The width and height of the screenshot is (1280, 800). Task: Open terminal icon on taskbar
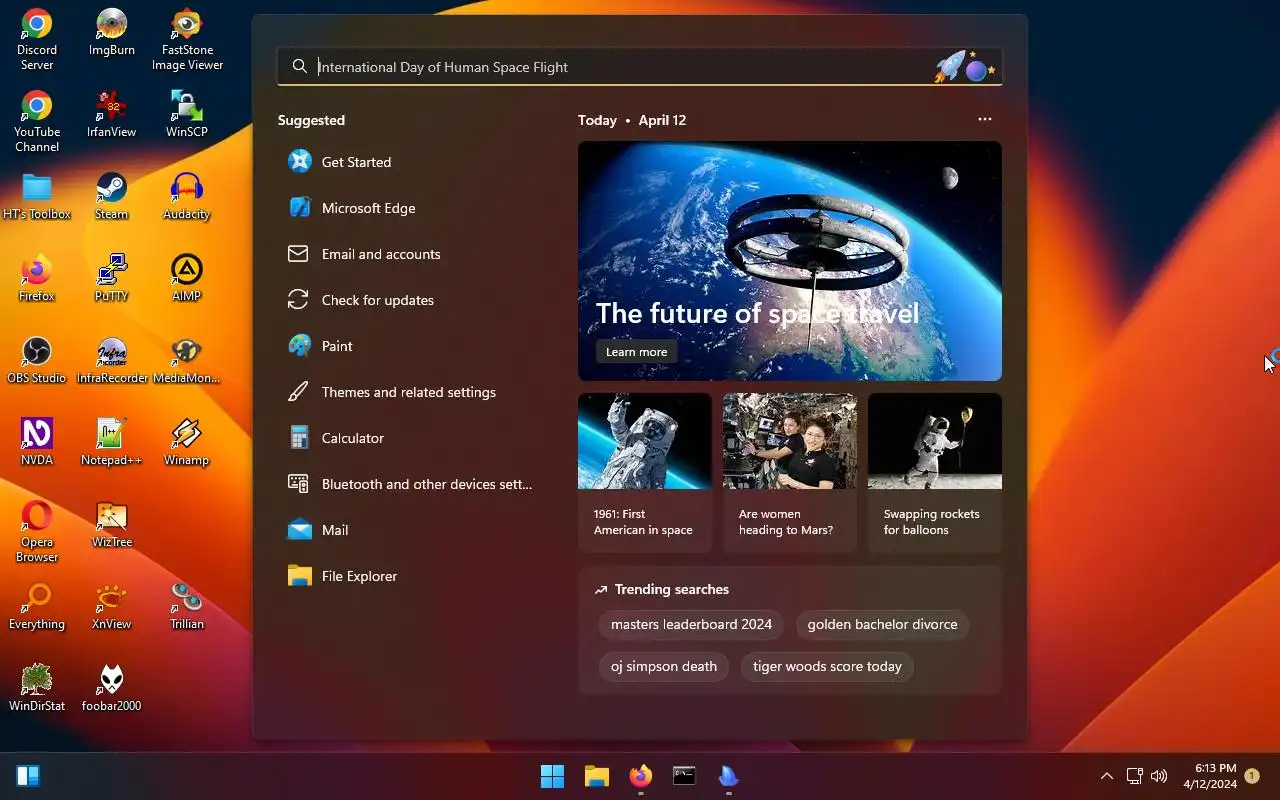tap(684, 776)
